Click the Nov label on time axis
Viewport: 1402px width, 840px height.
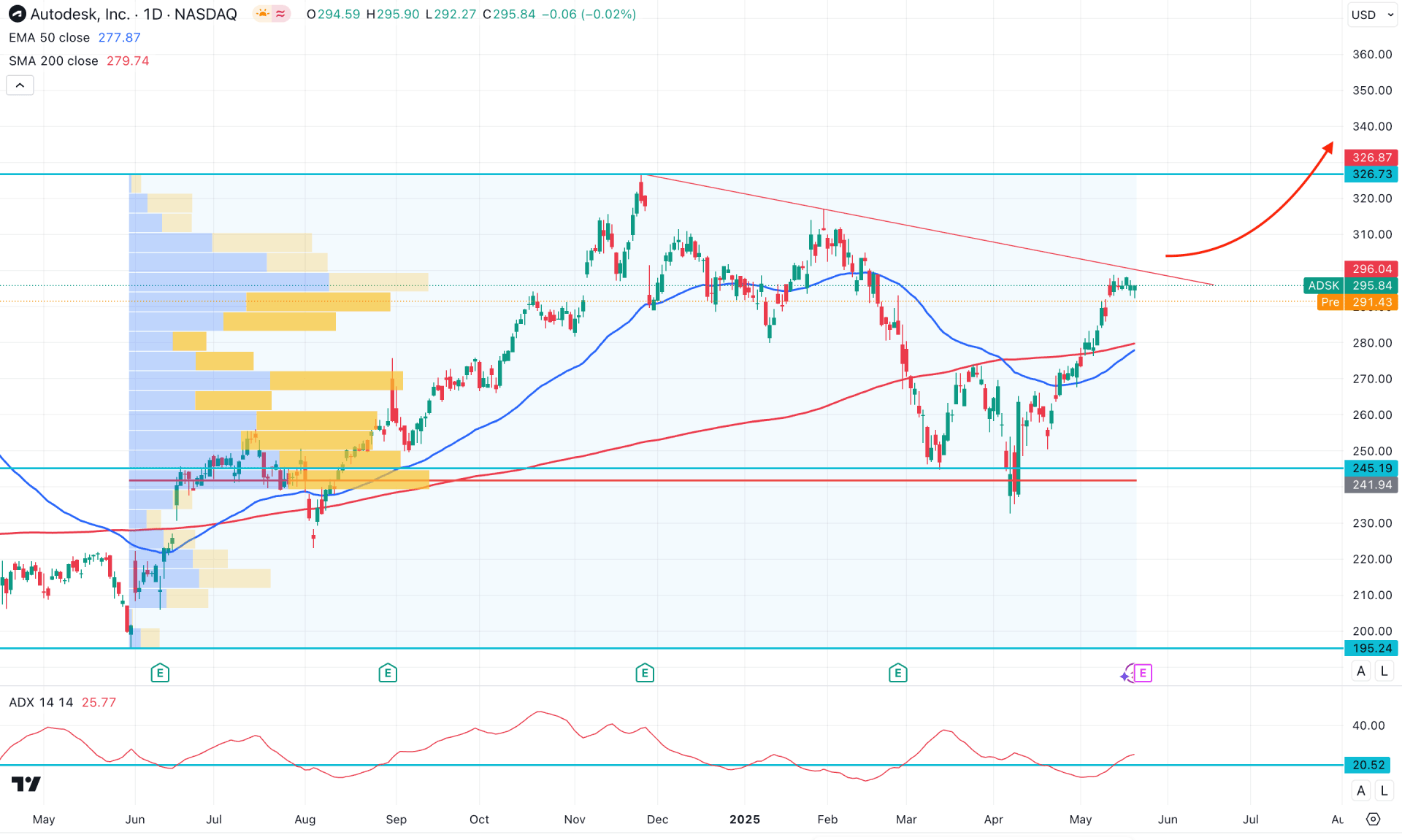(x=575, y=820)
